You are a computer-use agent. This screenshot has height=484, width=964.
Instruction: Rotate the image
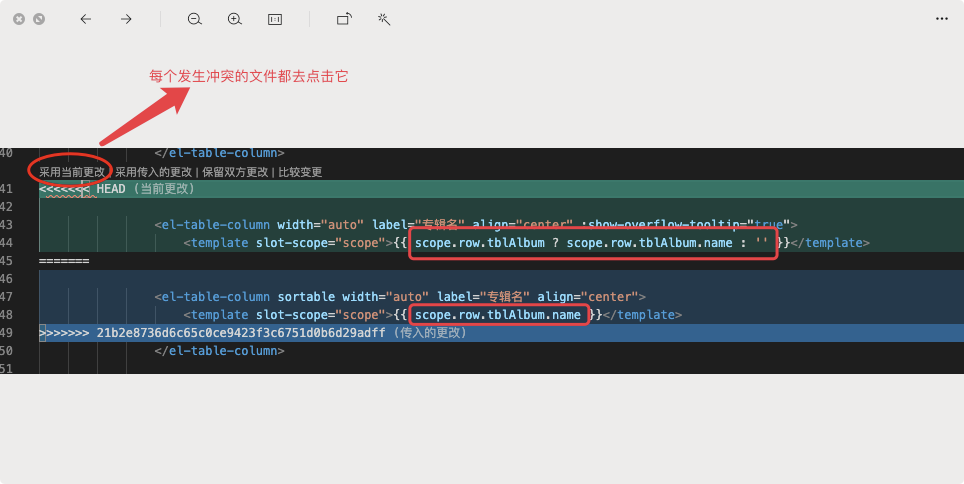344,19
